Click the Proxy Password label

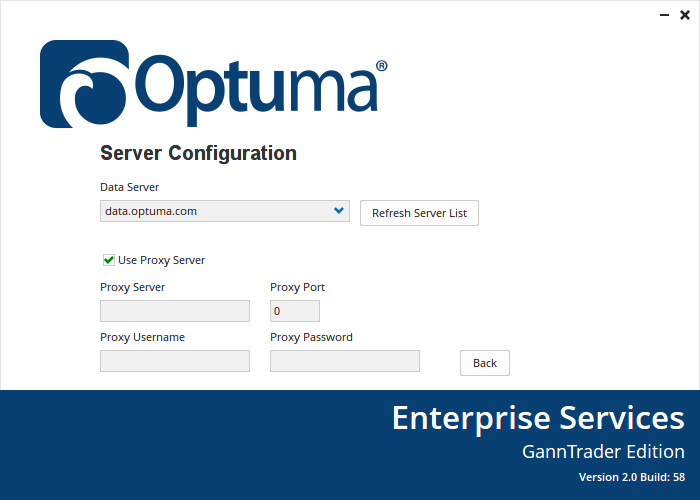(311, 337)
